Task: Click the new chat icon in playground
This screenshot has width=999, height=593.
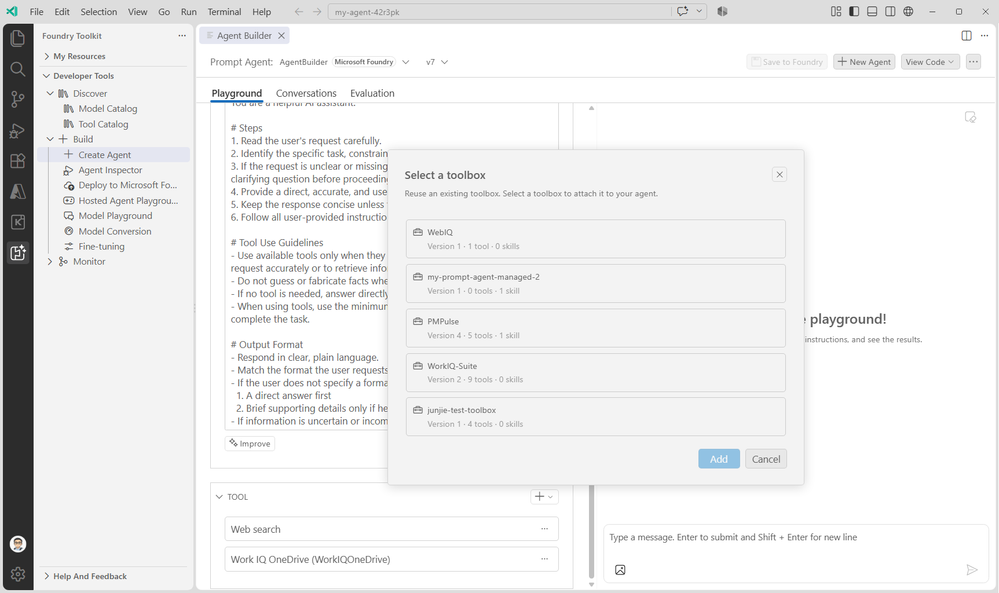Action: pos(970,117)
